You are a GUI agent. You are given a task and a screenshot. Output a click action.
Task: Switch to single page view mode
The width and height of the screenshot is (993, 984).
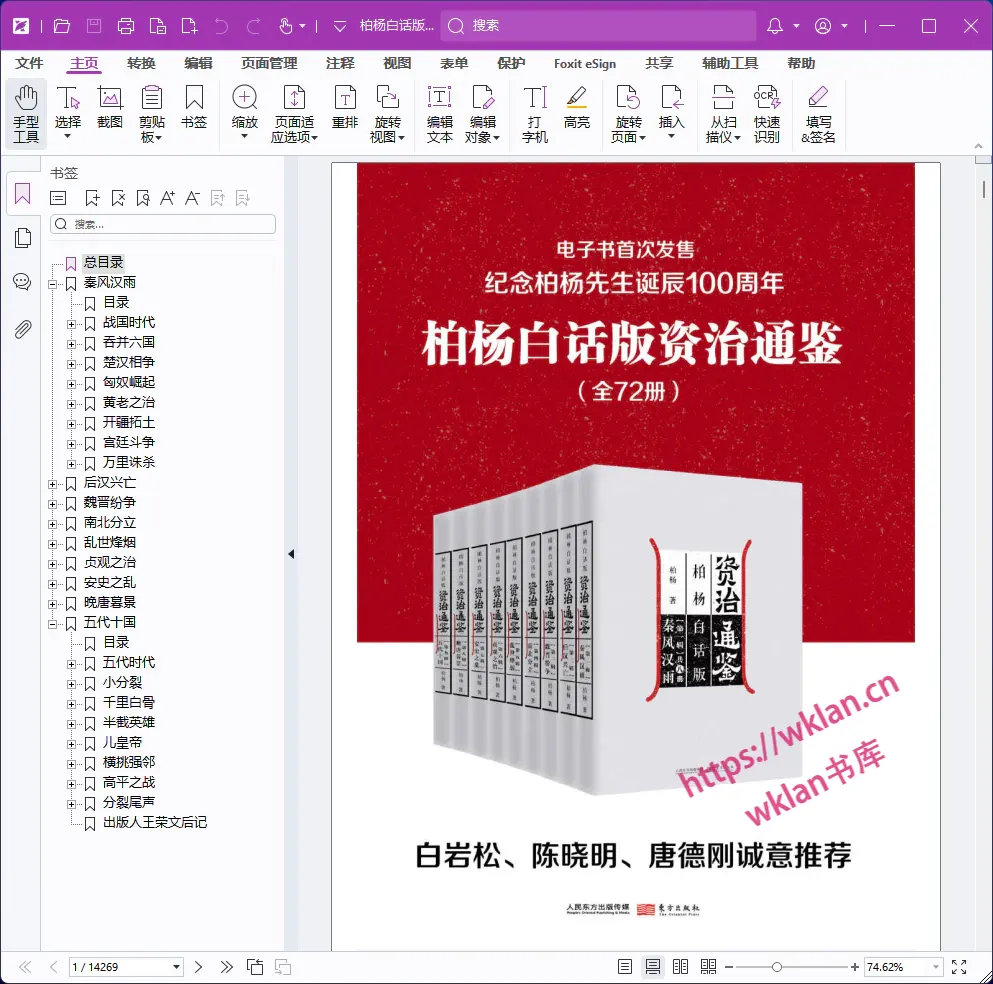pos(625,967)
